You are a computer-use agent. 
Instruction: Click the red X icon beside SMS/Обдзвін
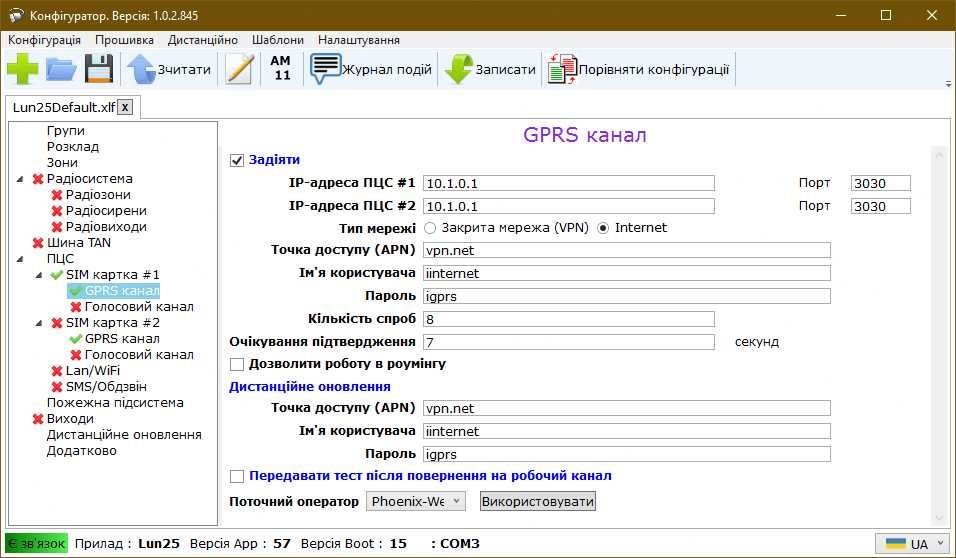click(x=57, y=387)
